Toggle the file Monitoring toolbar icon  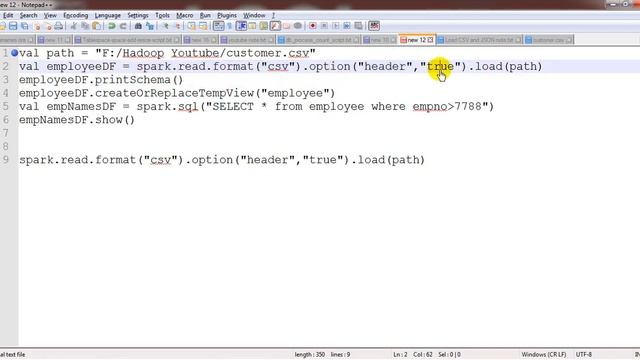point(298,26)
